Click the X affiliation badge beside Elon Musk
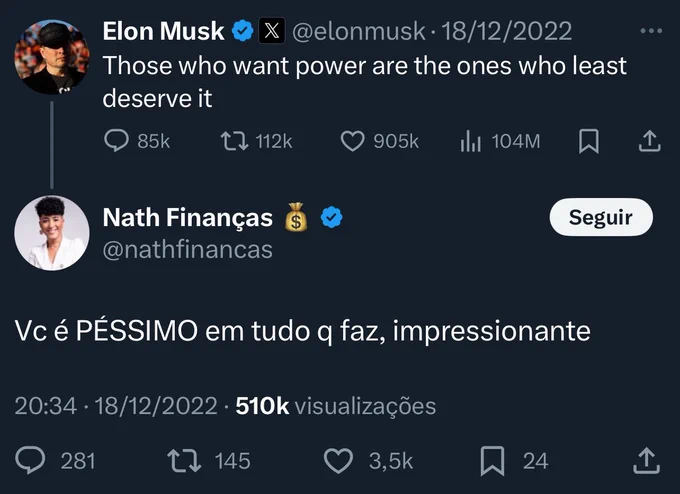Screen dimensions: 680x494 (271, 31)
